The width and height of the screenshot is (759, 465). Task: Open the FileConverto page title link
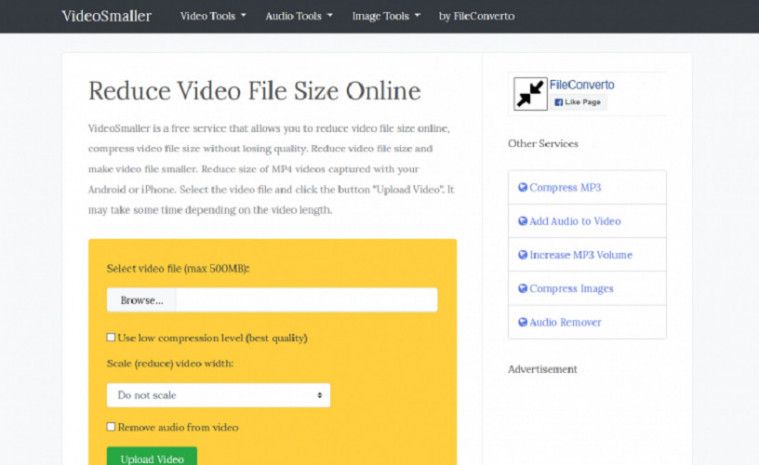click(x=582, y=85)
